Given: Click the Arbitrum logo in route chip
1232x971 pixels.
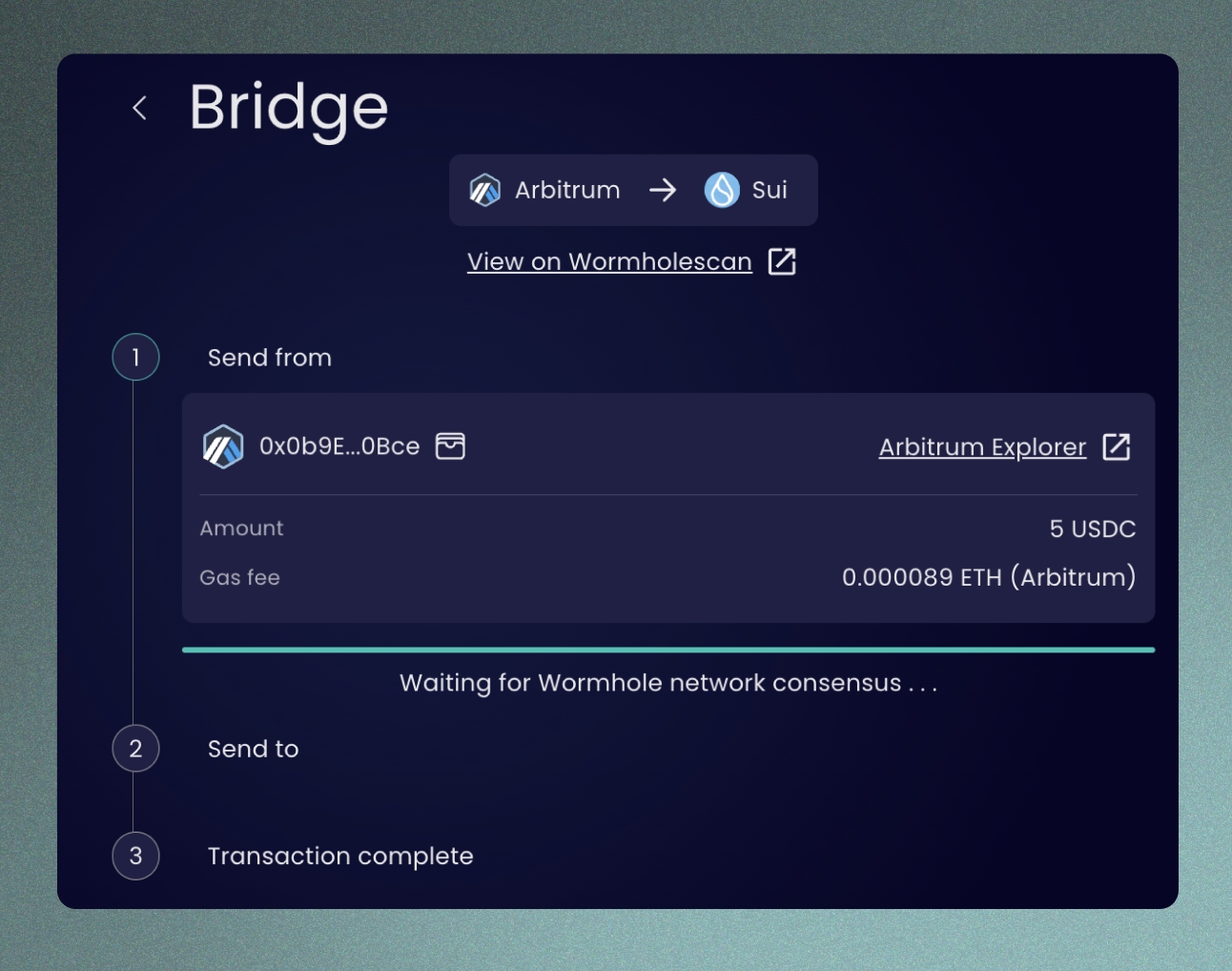Looking at the screenshot, I should point(484,190).
